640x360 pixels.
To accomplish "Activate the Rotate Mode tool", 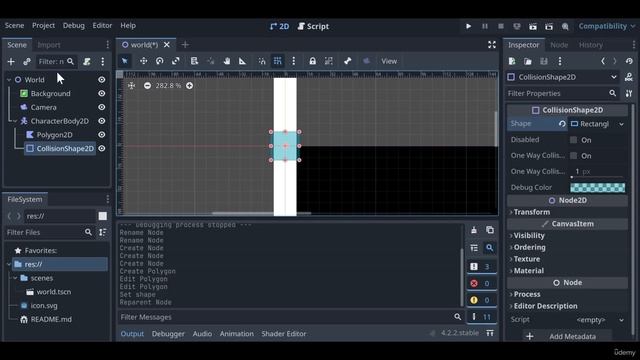I will [x=160, y=61].
